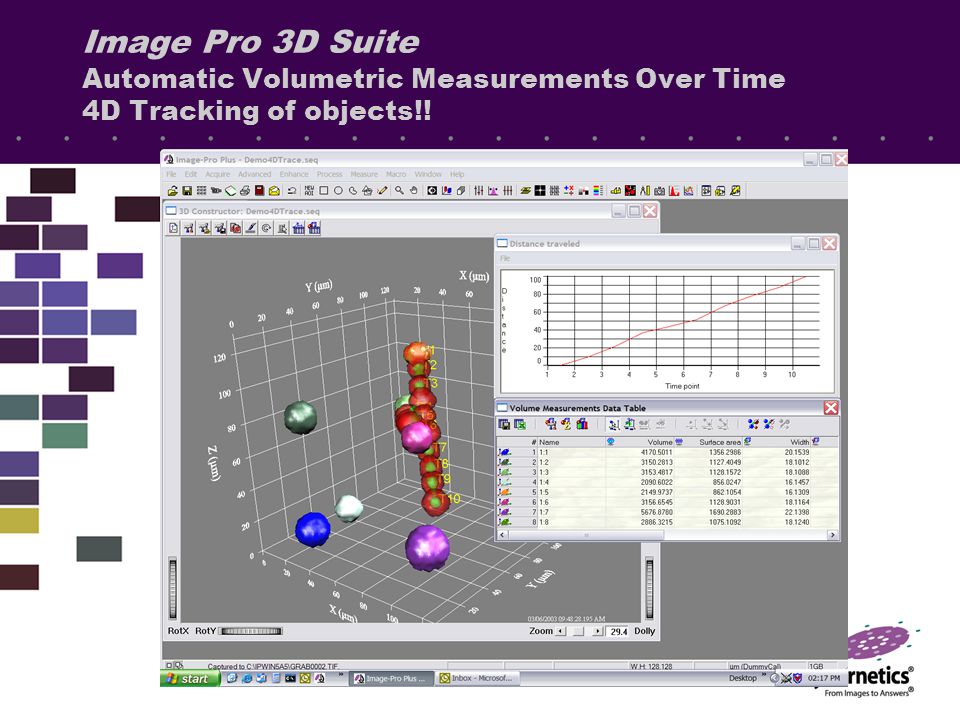Select the hand pan tool
Viewport: 960px width, 720px height.
414,190
